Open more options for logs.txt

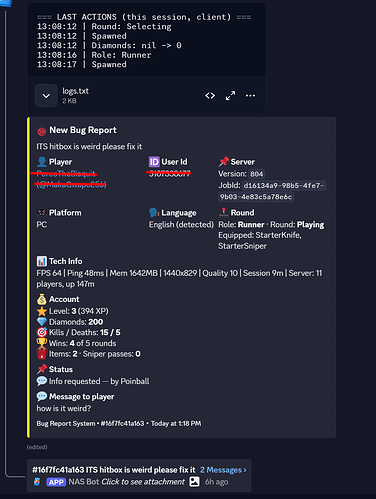click(x=250, y=96)
